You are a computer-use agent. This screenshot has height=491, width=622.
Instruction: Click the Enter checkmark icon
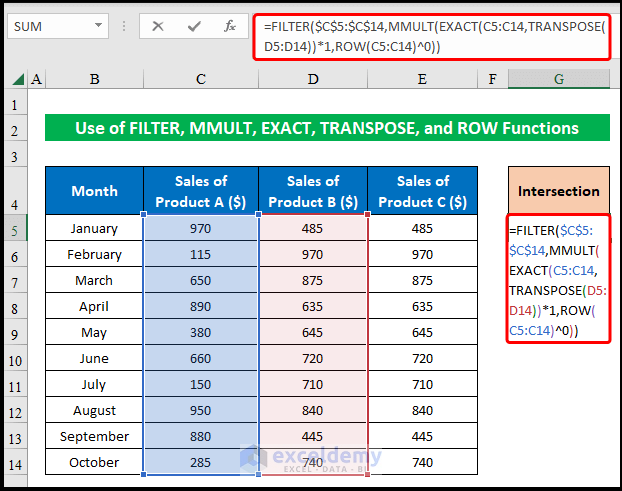pyautogui.click(x=193, y=26)
